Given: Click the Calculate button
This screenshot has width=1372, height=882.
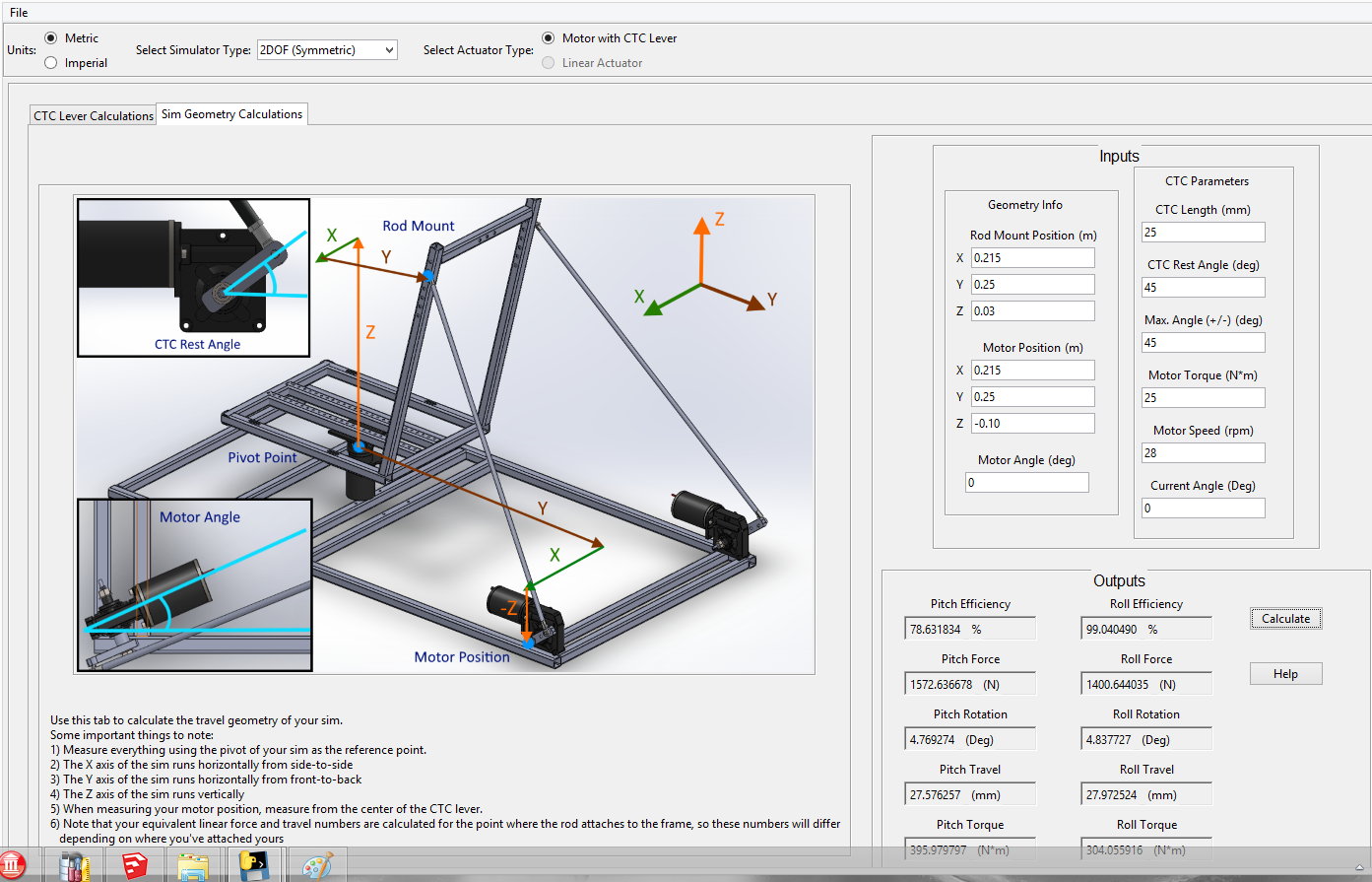Looking at the screenshot, I should pyautogui.click(x=1285, y=619).
